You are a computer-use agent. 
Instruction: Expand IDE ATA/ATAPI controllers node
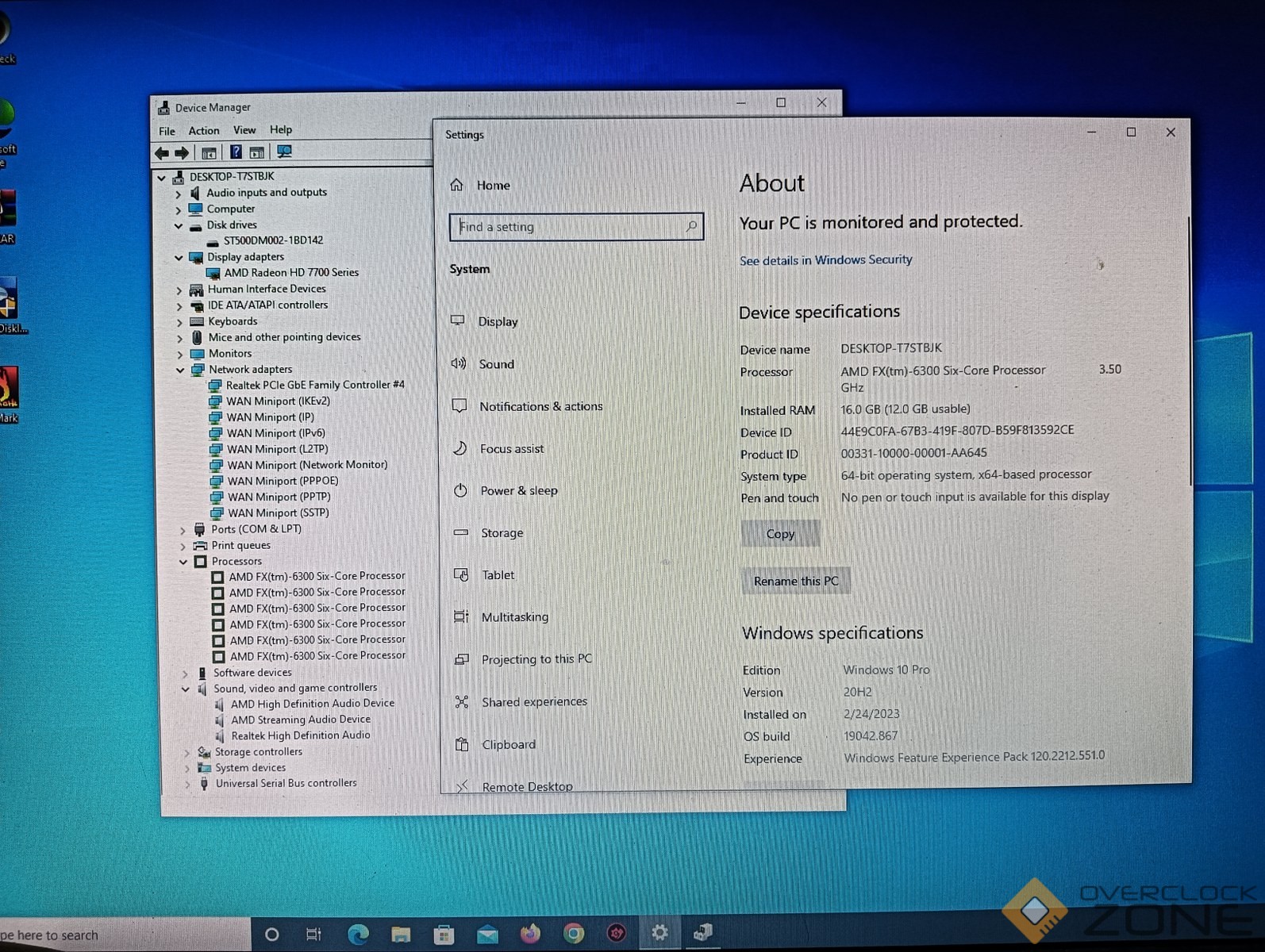tap(179, 306)
